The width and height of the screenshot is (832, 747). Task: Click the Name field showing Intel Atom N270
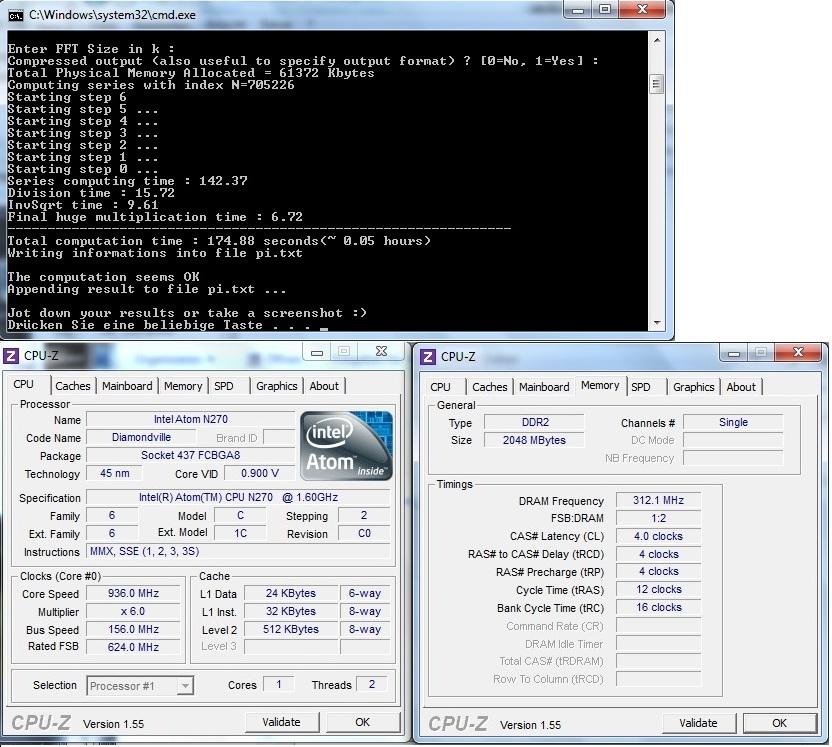(x=190, y=419)
